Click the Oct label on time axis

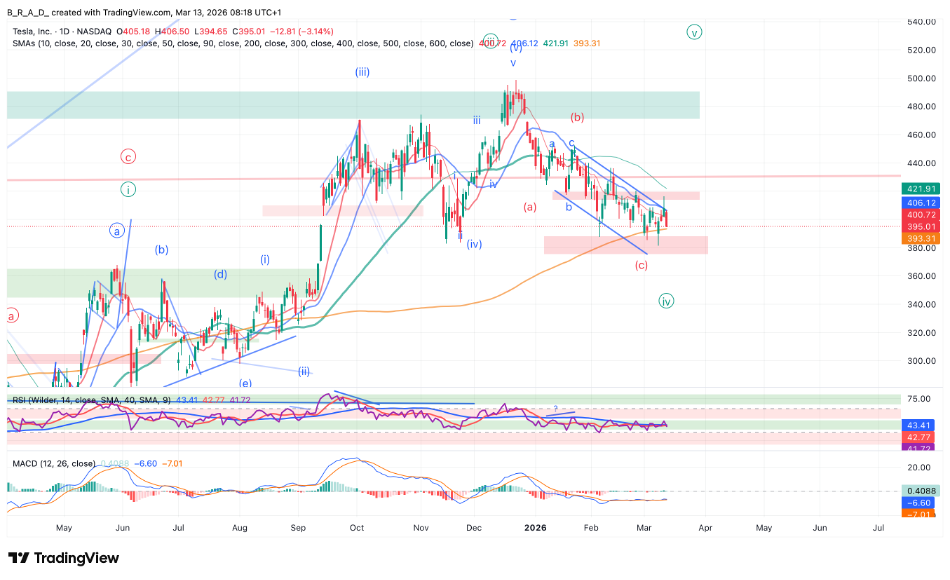(357, 526)
